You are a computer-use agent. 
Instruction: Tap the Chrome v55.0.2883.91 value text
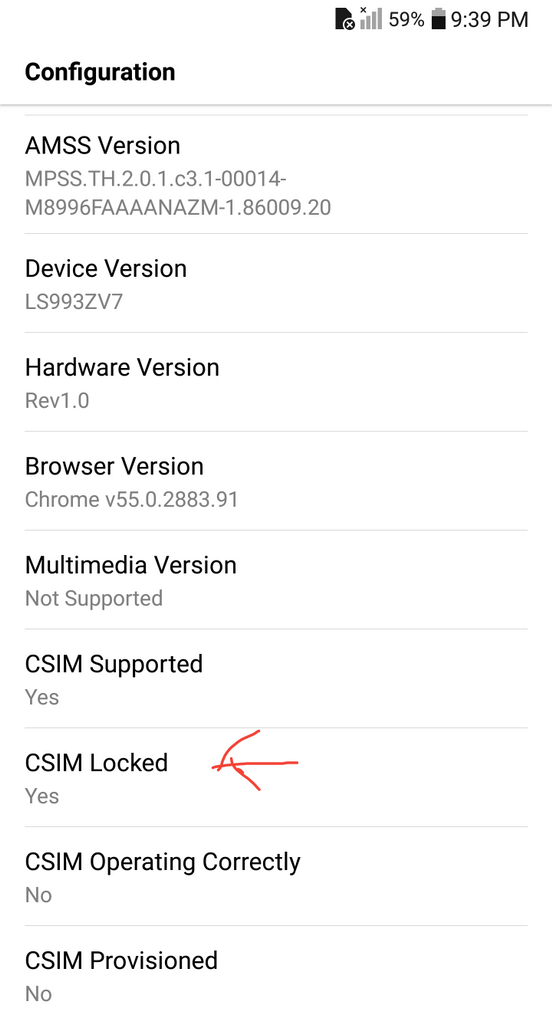131,500
